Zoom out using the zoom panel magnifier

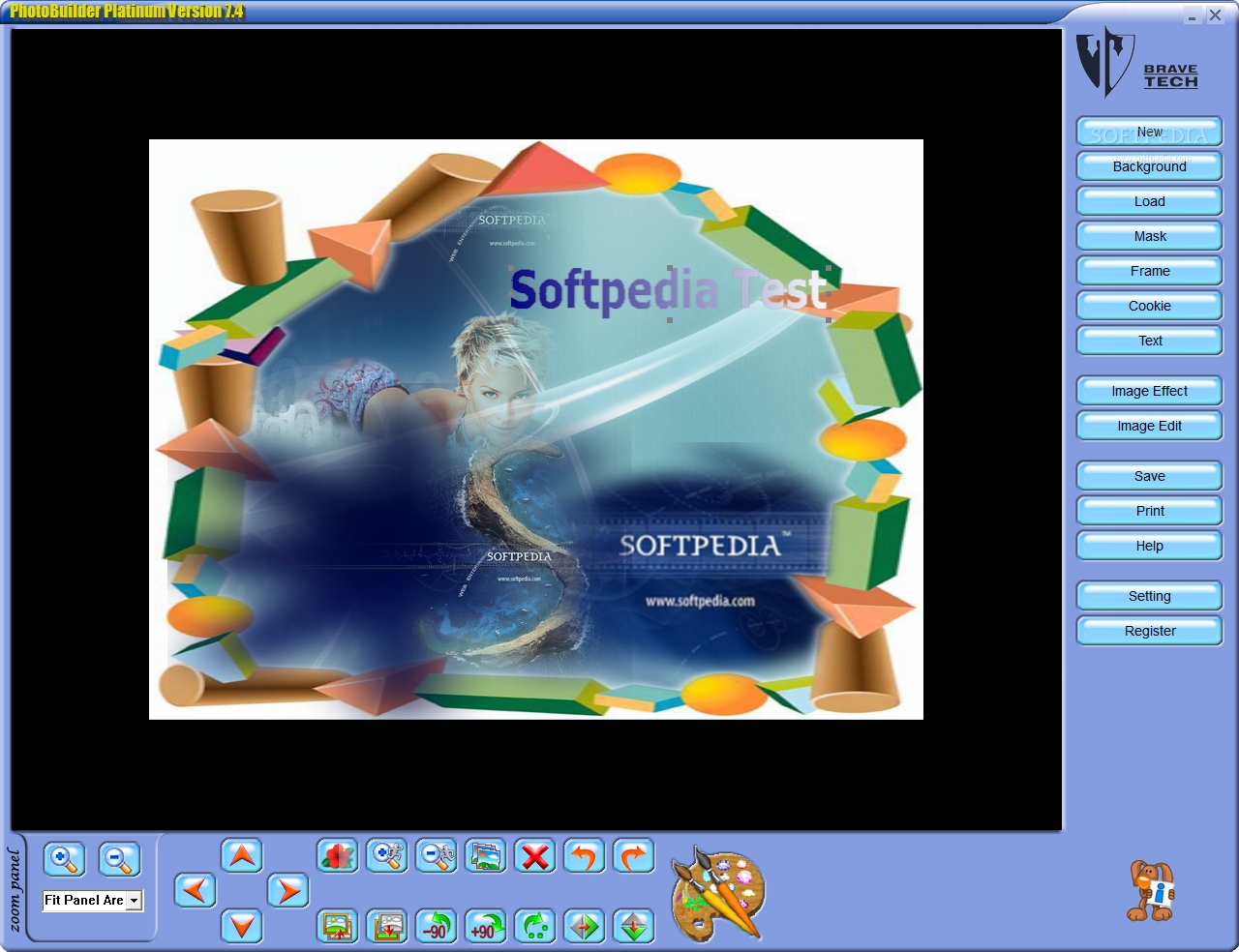120,859
